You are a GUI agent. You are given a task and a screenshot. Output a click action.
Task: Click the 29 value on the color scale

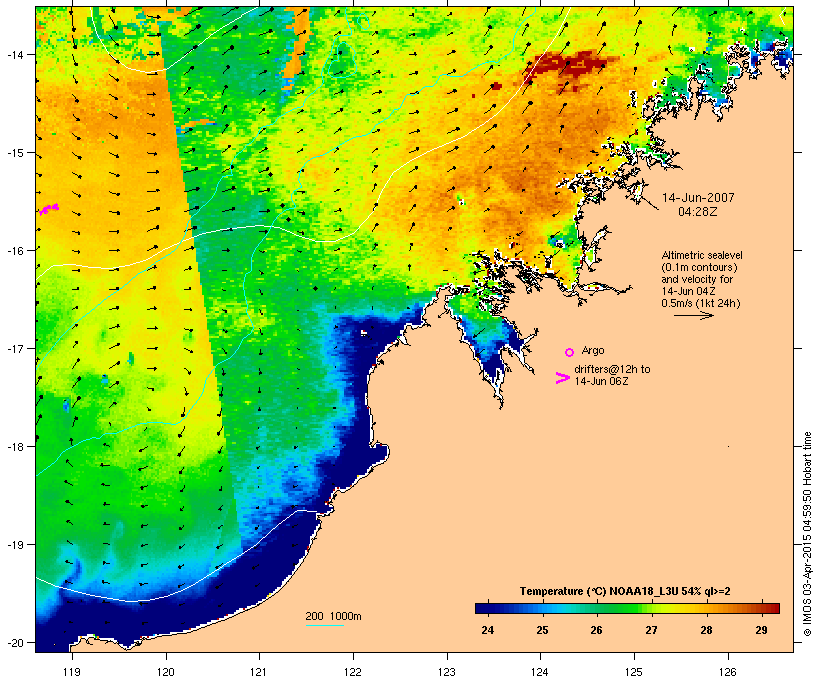tap(761, 630)
